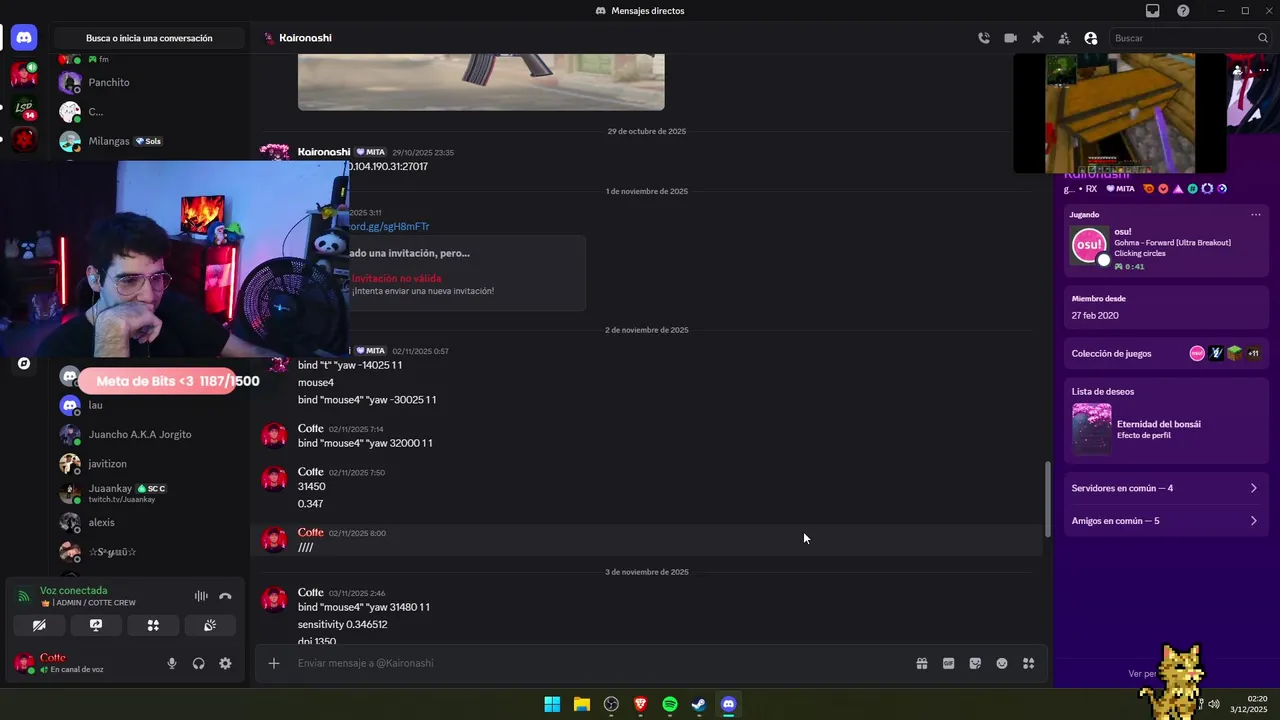The height and width of the screenshot is (720, 1280).
Task: Open File Explorer from taskbar
Action: coord(581,704)
